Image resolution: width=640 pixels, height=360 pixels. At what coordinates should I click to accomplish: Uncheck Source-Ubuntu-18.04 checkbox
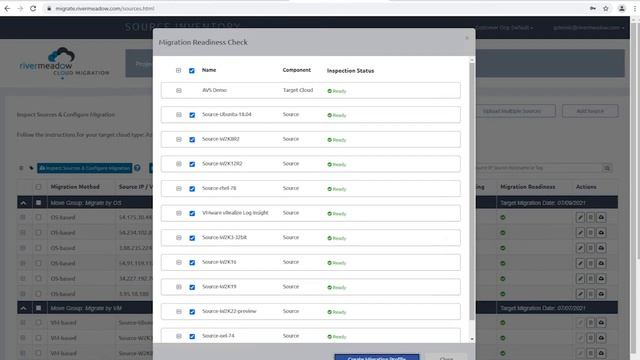[x=192, y=115]
